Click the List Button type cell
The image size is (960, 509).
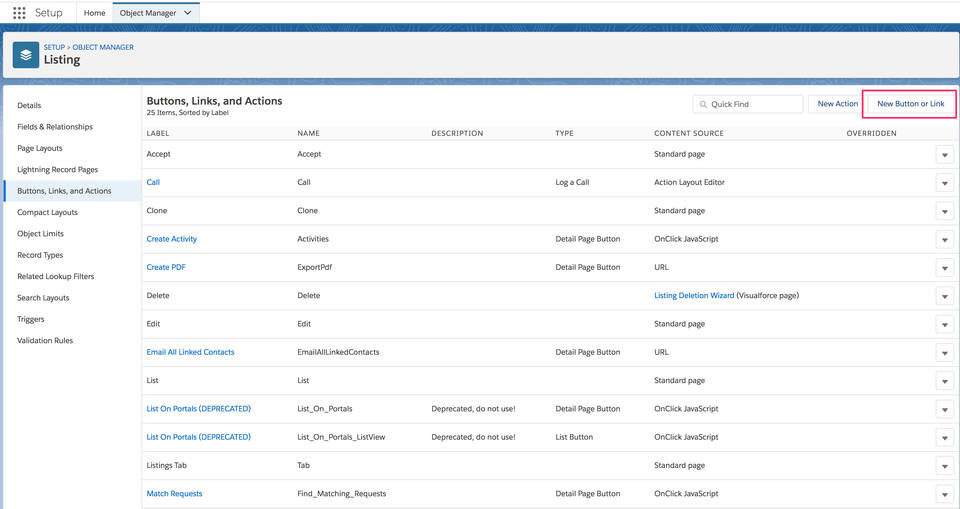[574, 437]
